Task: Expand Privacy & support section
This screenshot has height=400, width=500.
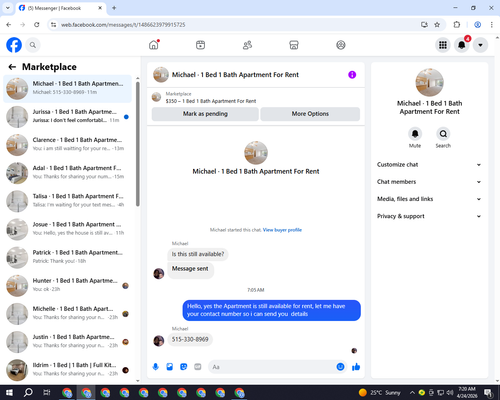Action: coord(429,216)
